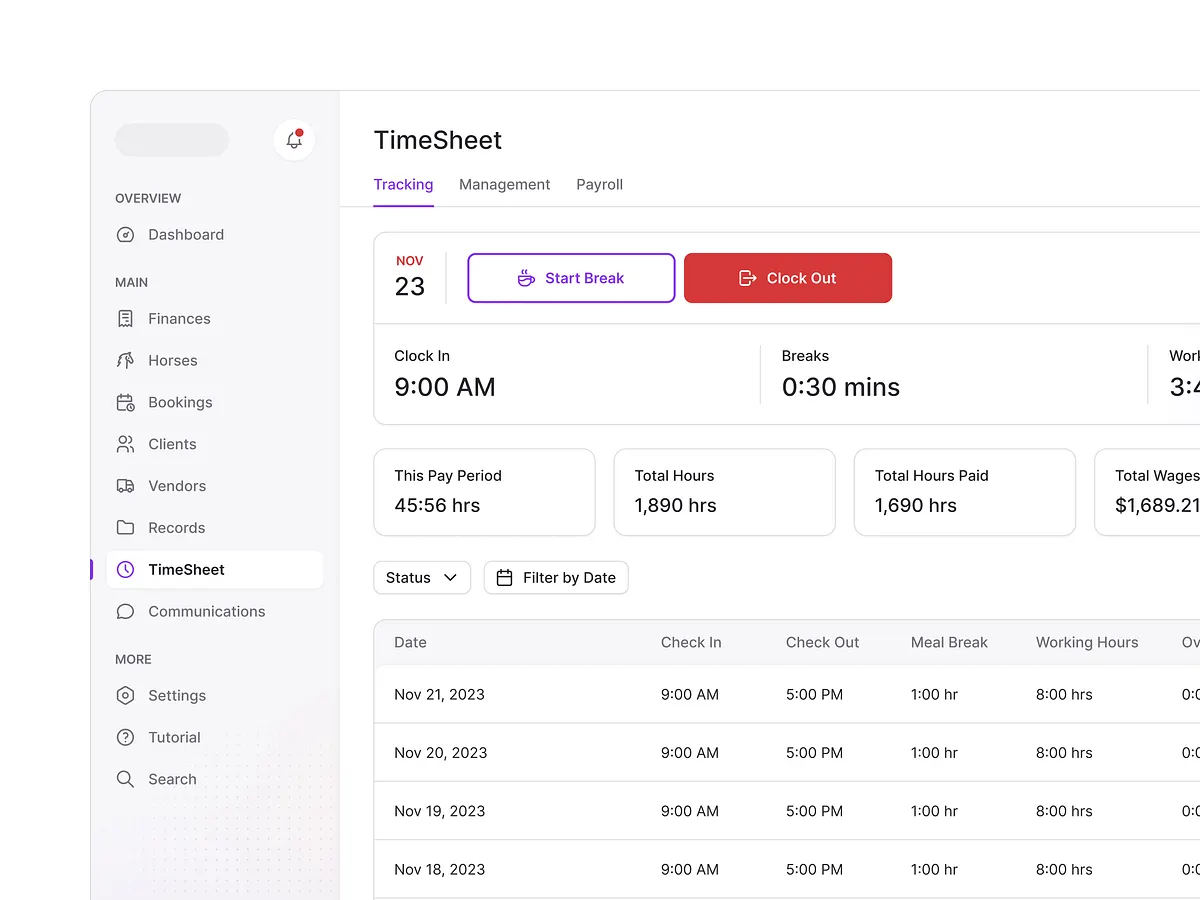Open Records via the folder icon
Viewport: 1200px width, 900px height.
click(x=125, y=527)
